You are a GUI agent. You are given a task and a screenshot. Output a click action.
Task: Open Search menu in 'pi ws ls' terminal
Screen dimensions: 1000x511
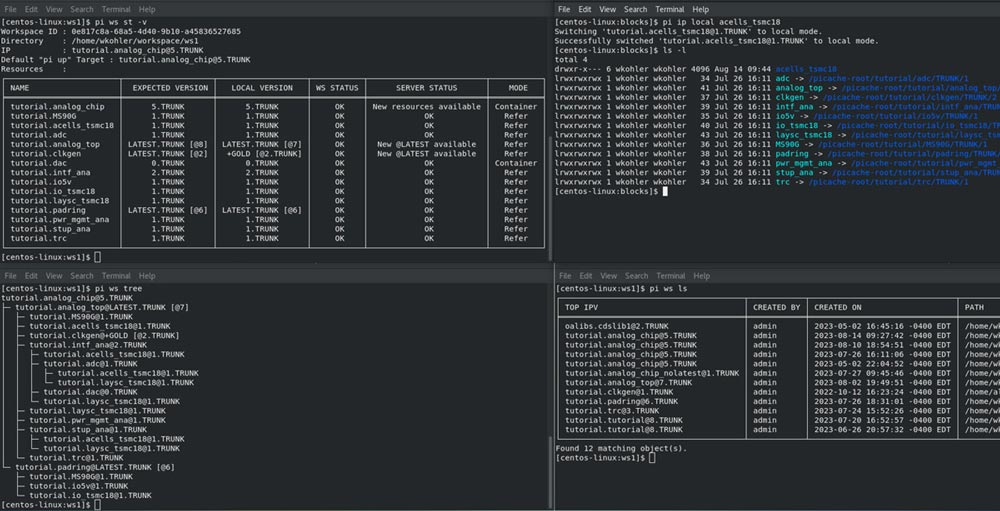[636, 276]
